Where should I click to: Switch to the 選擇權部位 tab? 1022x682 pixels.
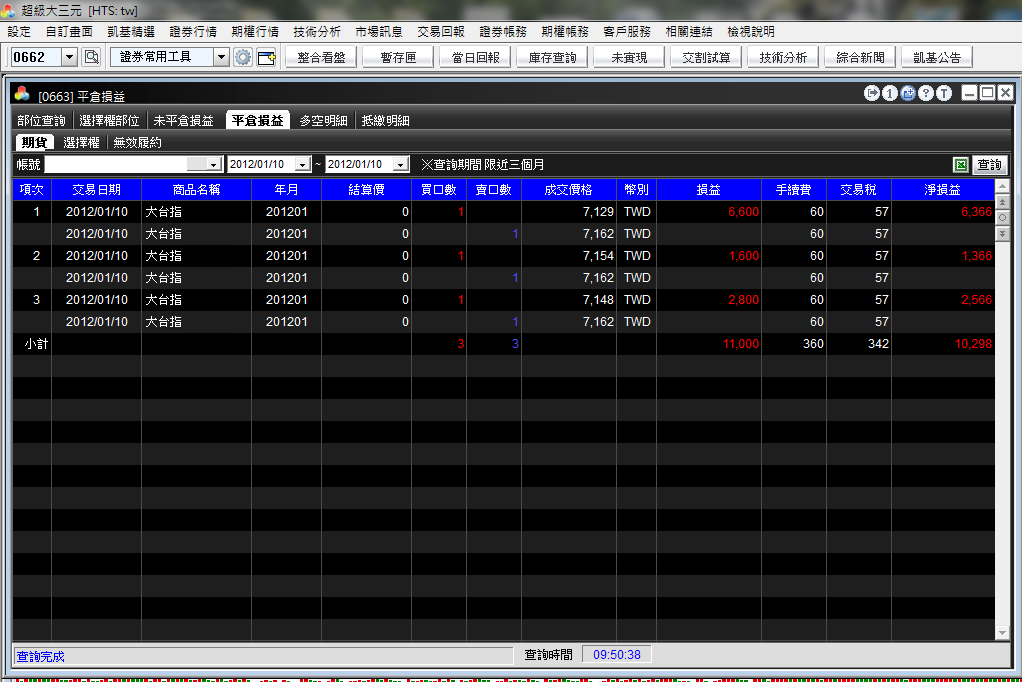tap(110, 121)
